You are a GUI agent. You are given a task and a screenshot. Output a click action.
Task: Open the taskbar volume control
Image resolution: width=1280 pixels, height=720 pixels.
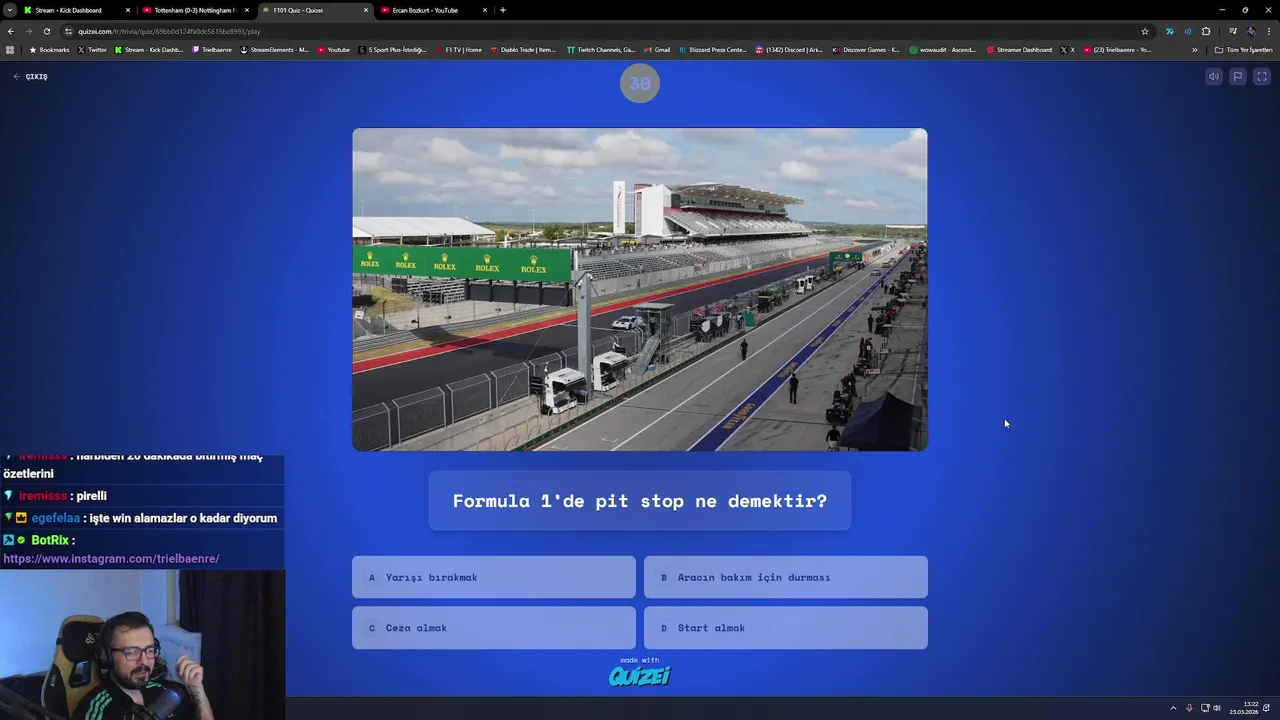(x=1217, y=708)
